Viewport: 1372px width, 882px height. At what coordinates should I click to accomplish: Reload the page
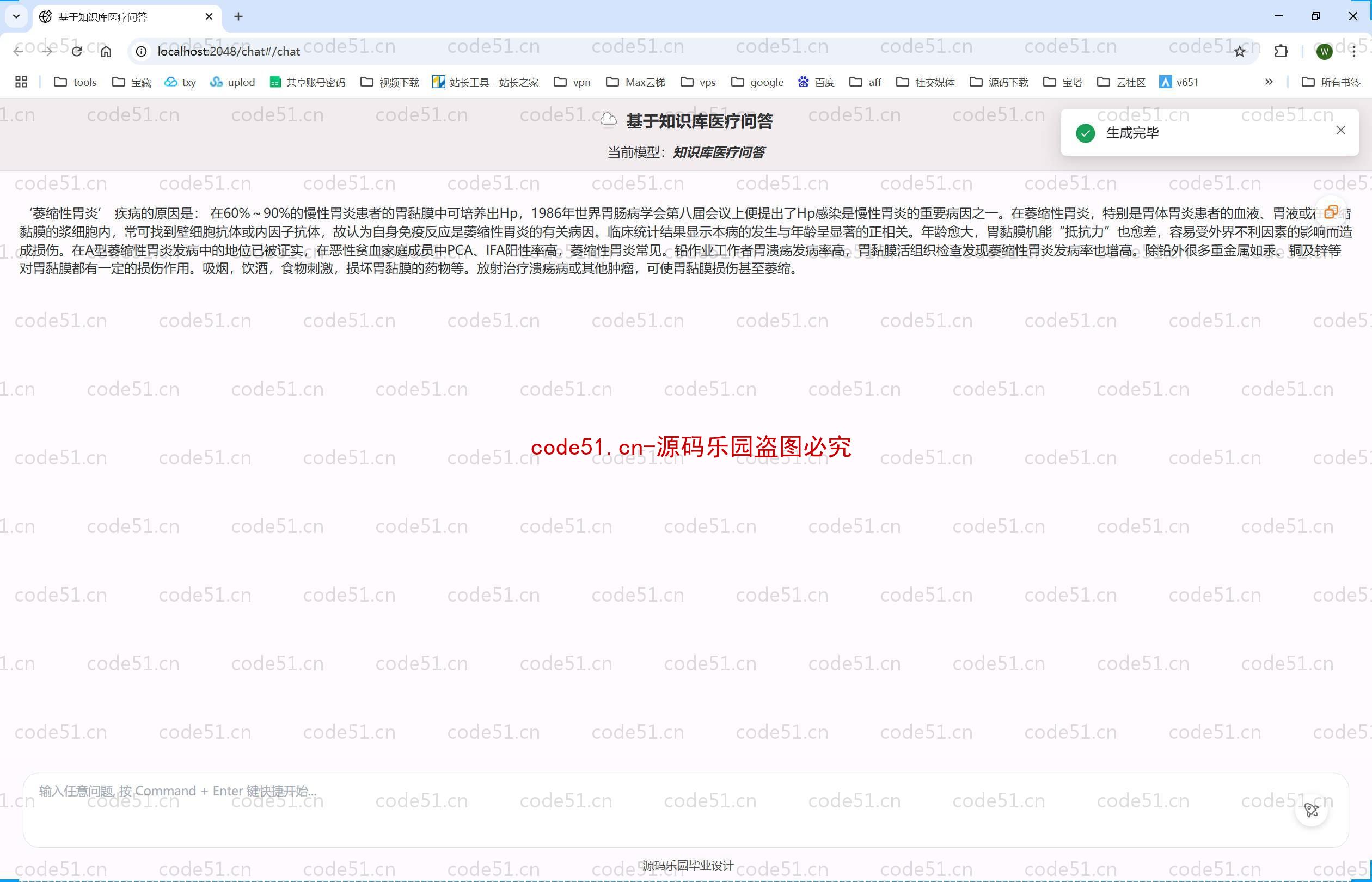point(77,52)
